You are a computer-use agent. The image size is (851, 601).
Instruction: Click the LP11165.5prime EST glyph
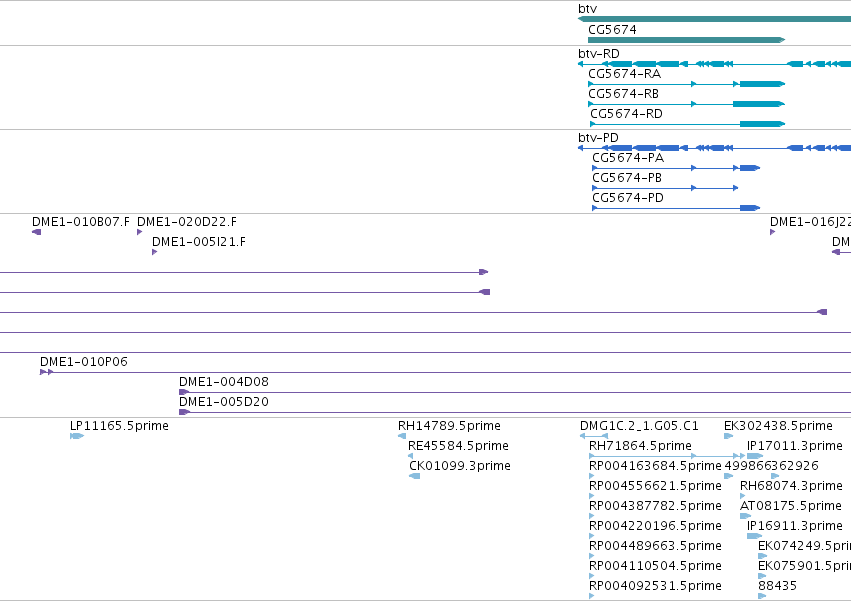click(77, 436)
